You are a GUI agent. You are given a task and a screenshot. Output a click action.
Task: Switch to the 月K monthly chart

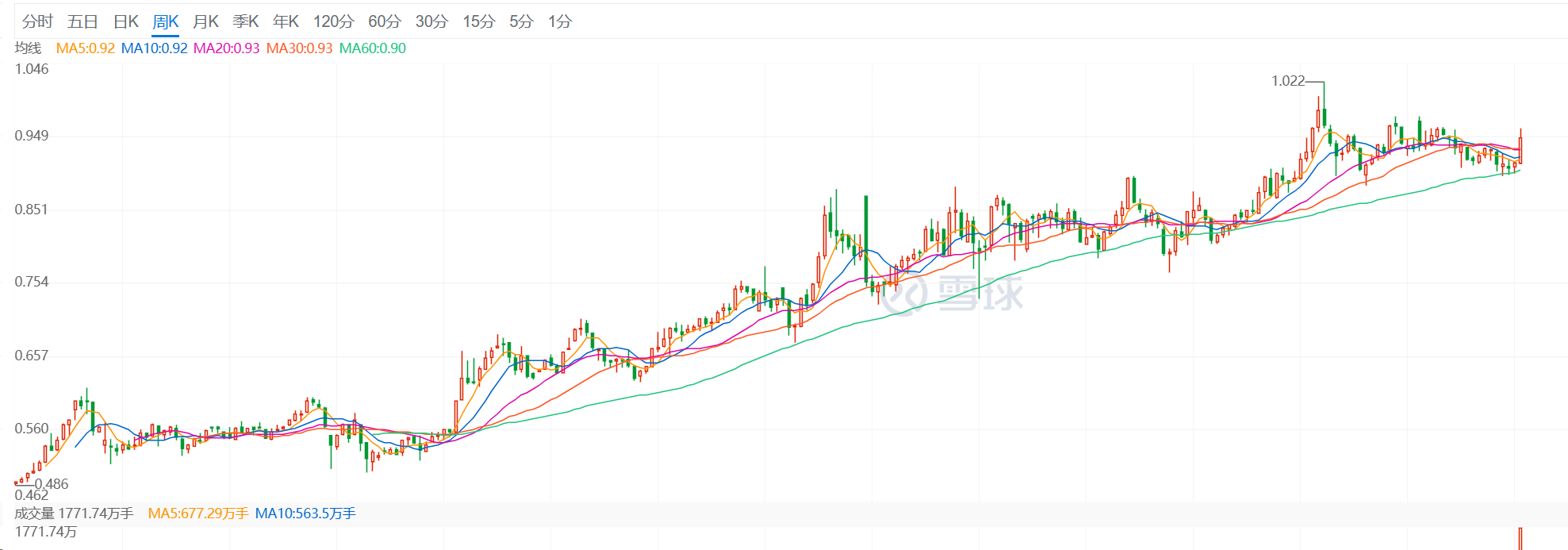[205, 21]
